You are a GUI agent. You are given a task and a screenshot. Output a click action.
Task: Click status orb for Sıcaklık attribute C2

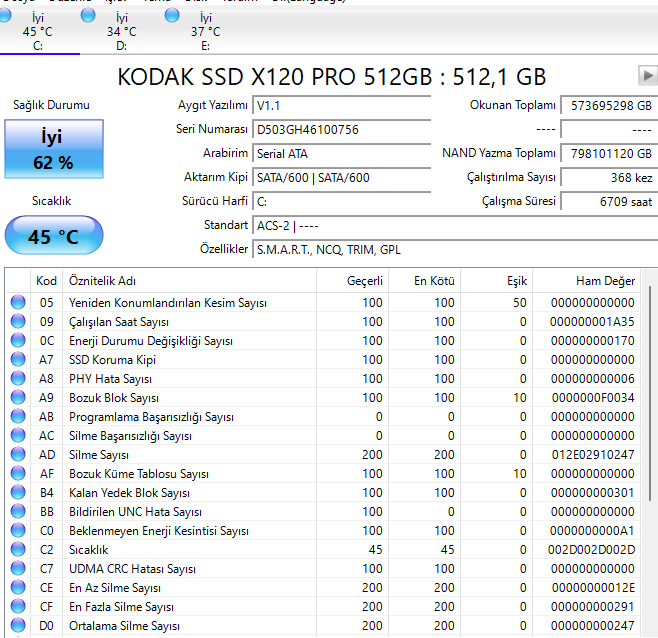[18, 549]
